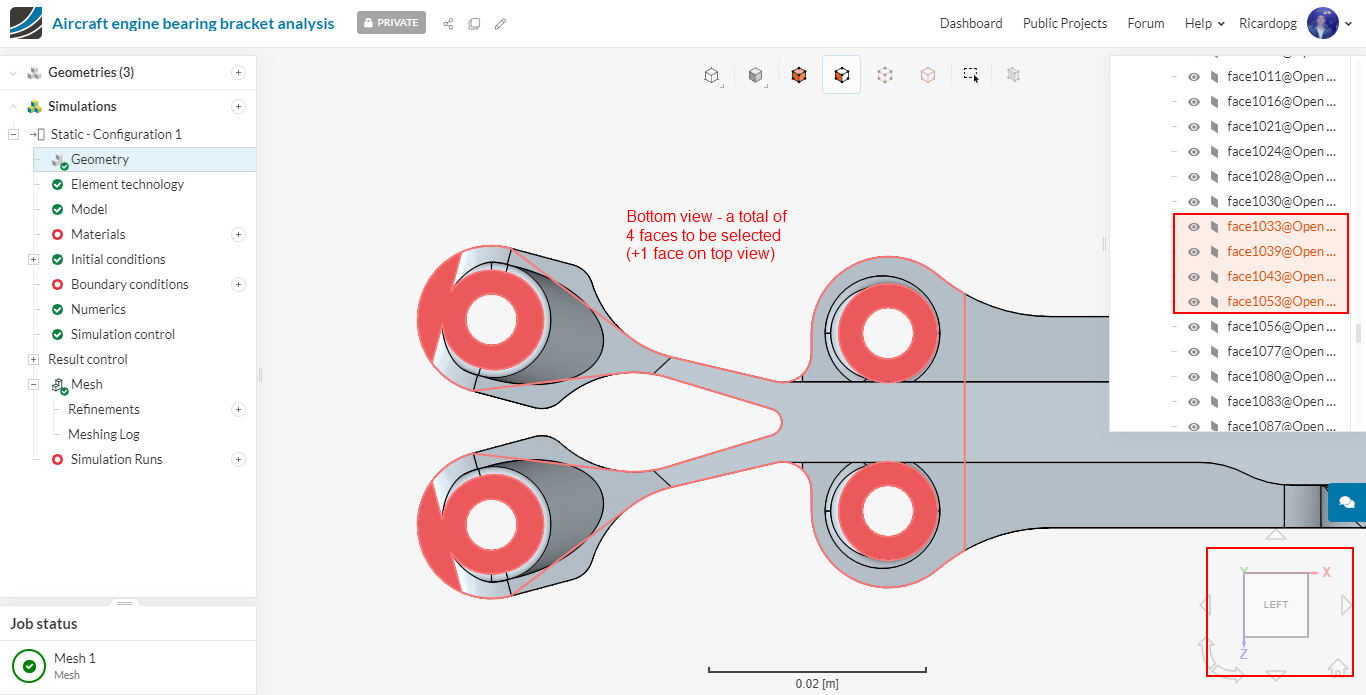Click the SimScale logo
Screen dimensions: 1366x695
26,22
